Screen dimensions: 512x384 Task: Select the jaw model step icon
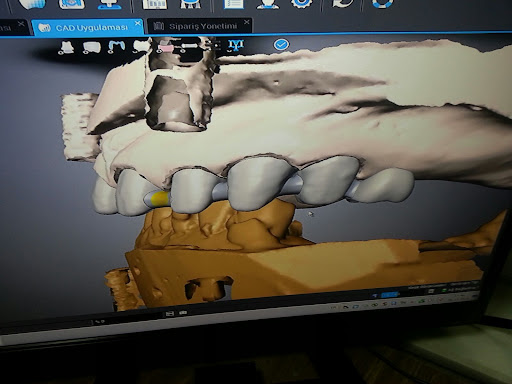pos(91,47)
